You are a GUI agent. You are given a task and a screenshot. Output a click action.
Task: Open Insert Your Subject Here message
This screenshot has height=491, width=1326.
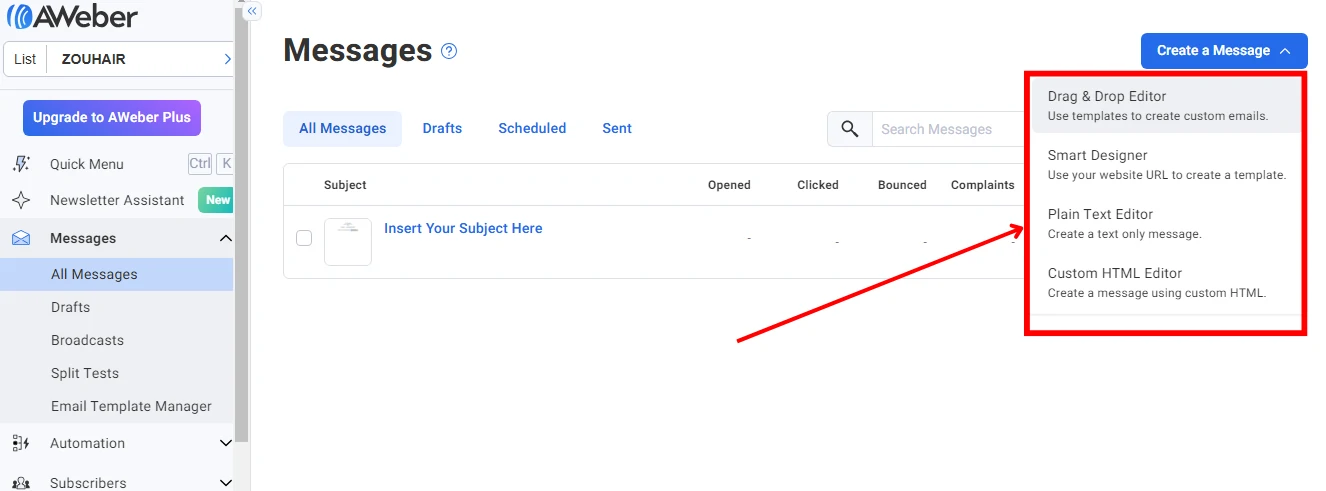pos(463,228)
